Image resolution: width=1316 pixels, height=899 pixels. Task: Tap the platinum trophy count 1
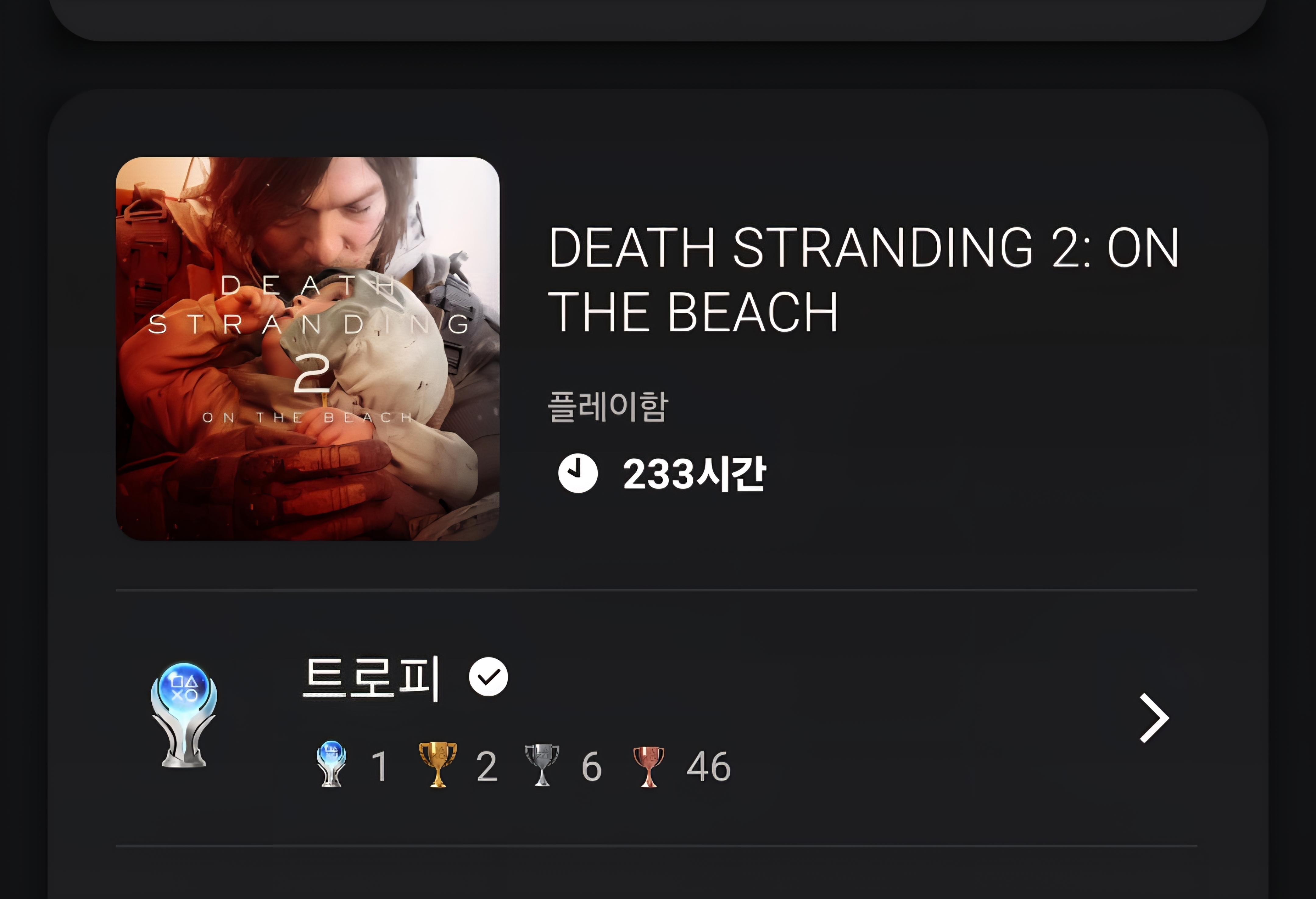pyautogui.click(x=379, y=767)
